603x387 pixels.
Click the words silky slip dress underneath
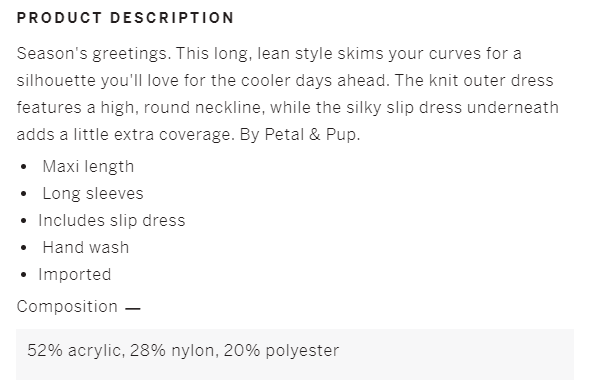pyautogui.click(x=452, y=108)
